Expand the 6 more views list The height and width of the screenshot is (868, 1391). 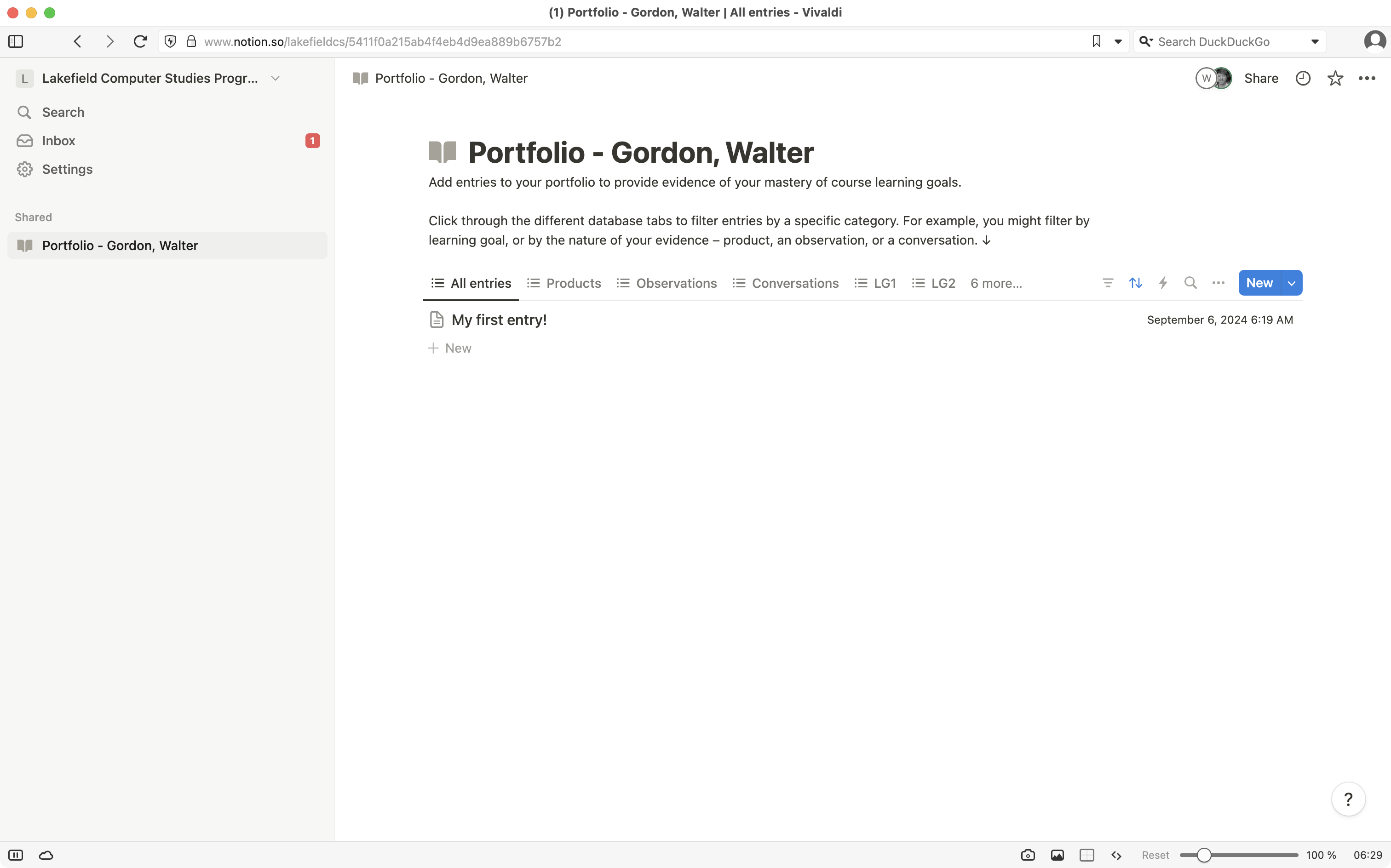996,283
